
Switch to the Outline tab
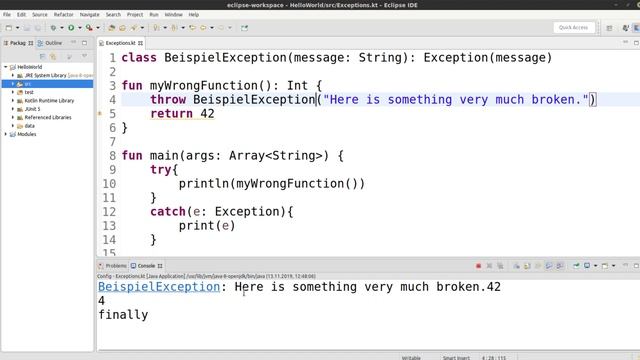coord(50,43)
